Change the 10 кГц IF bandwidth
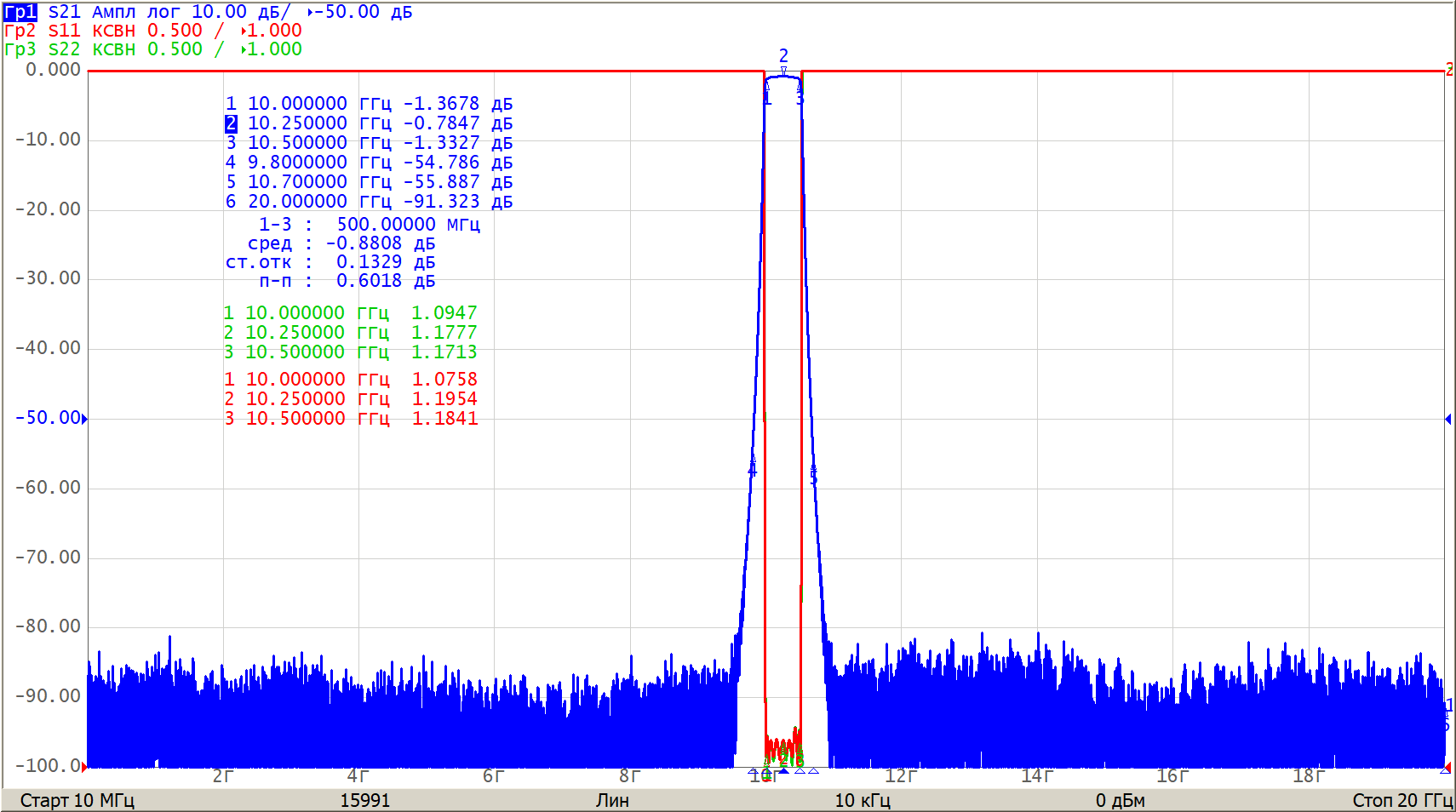1456x812 pixels. pyautogui.click(x=862, y=800)
